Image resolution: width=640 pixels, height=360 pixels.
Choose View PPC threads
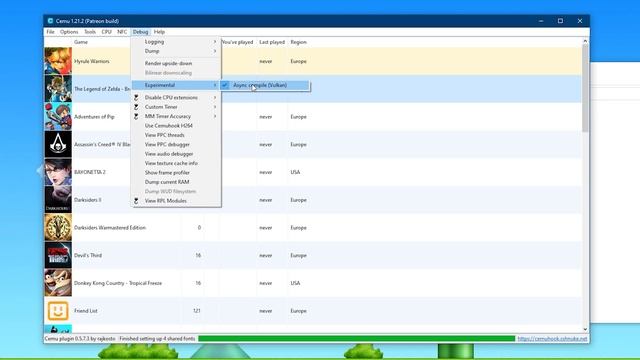pyautogui.click(x=176, y=135)
